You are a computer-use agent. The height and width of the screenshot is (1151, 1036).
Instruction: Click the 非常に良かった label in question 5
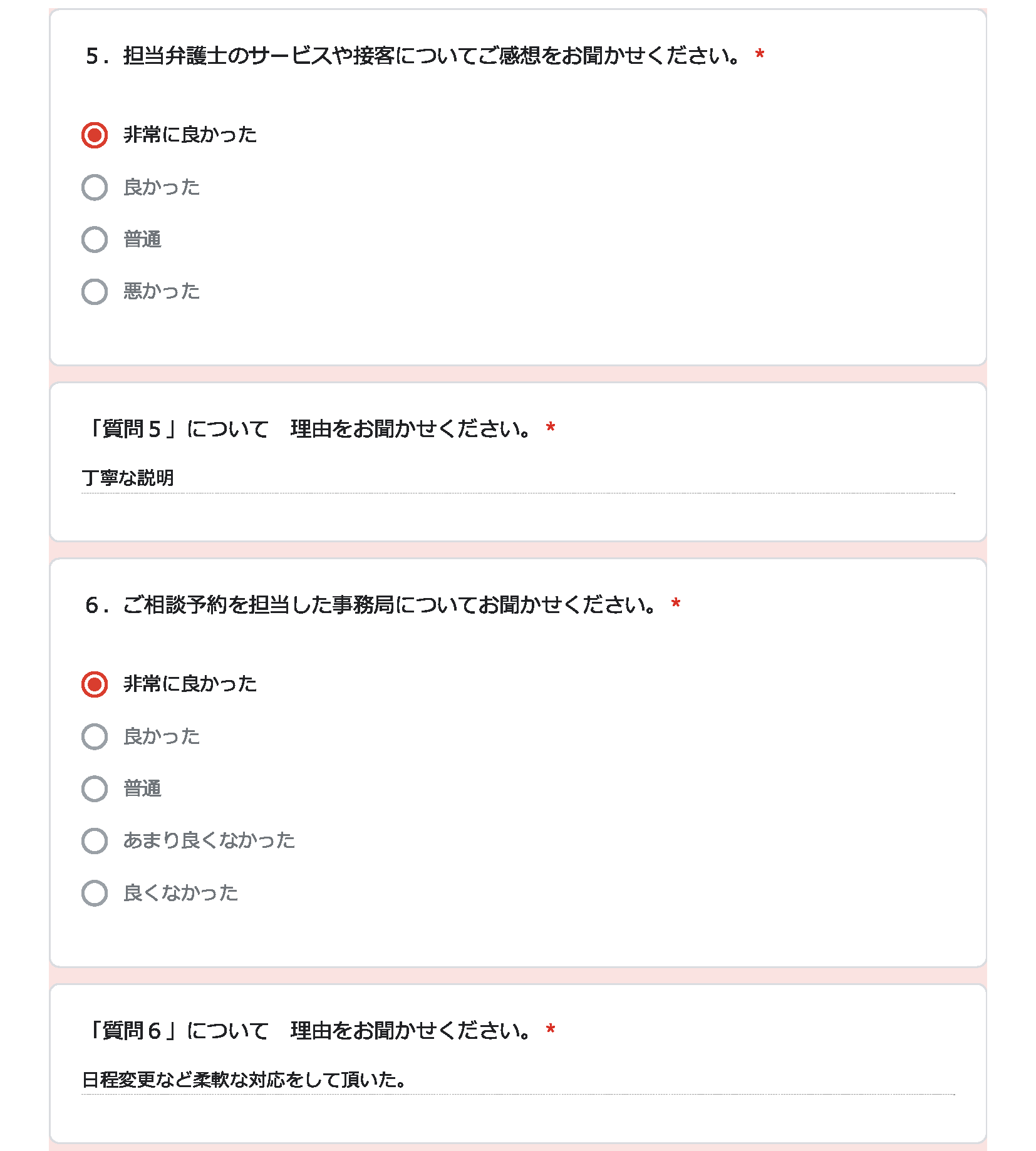[x=190, y=135]
